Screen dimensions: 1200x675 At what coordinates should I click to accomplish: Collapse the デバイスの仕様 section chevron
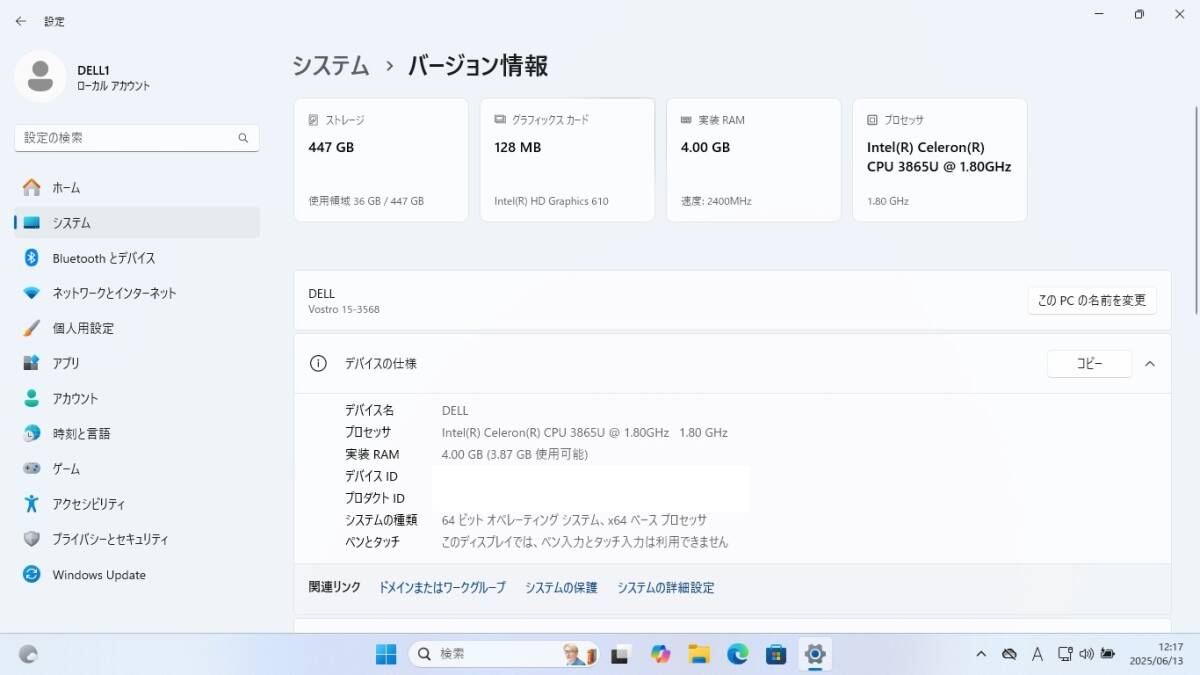pos(1150,364)
